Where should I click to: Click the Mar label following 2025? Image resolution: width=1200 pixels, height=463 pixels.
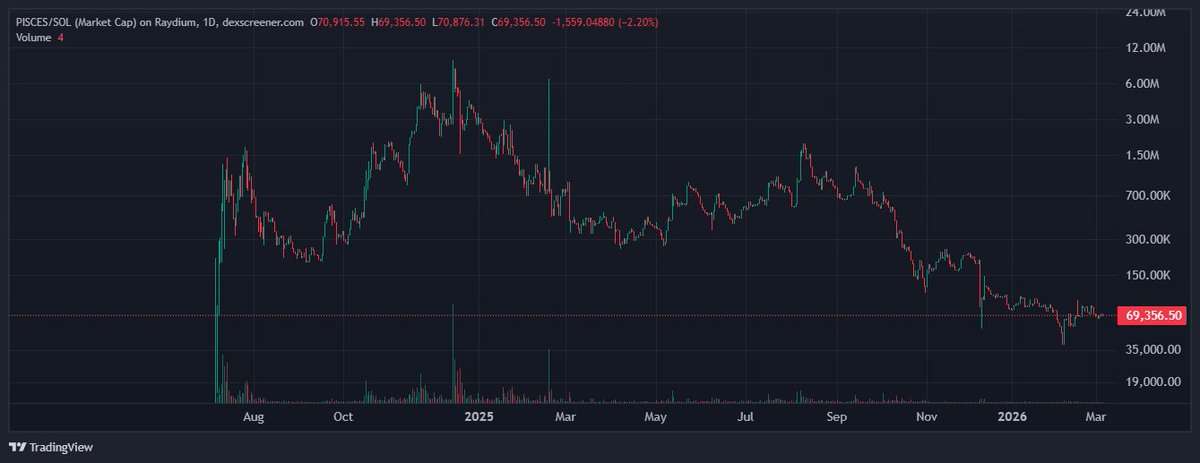(x=565, y=415)
